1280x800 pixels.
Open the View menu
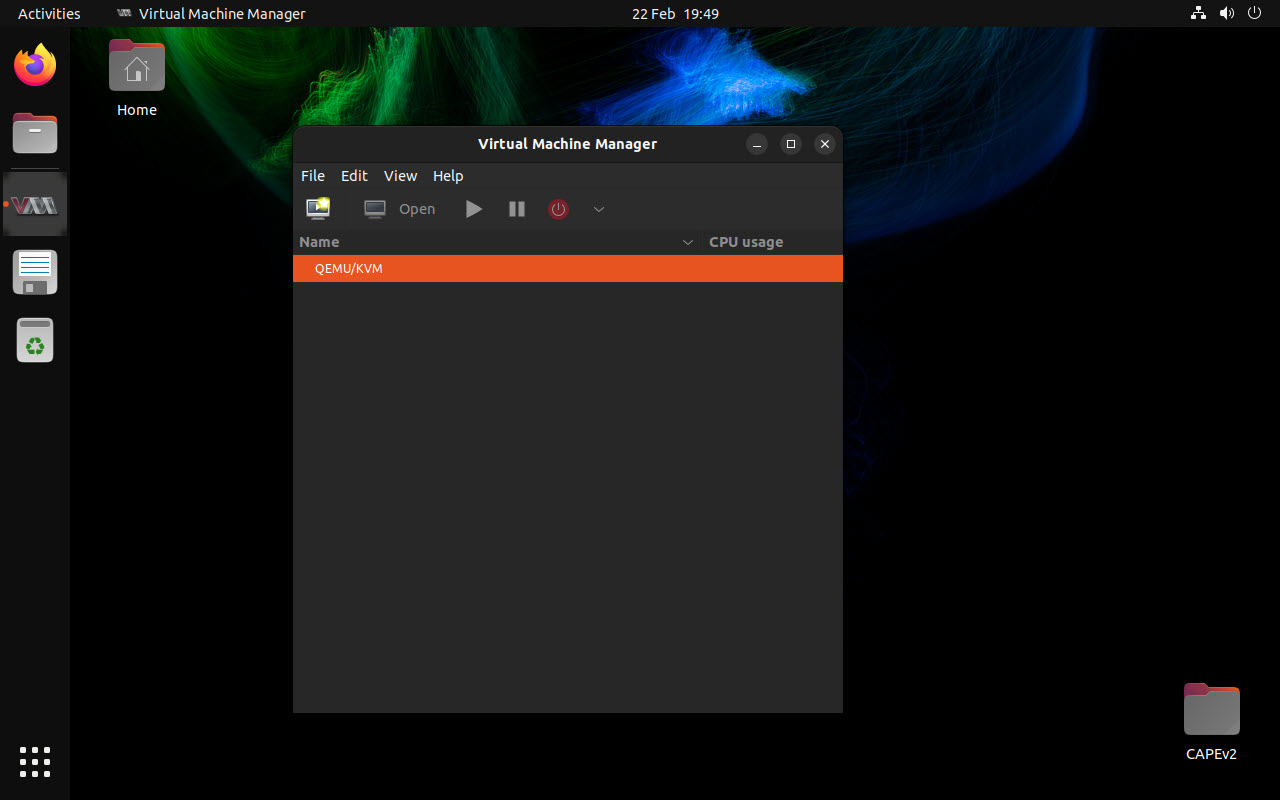point(400,176)
